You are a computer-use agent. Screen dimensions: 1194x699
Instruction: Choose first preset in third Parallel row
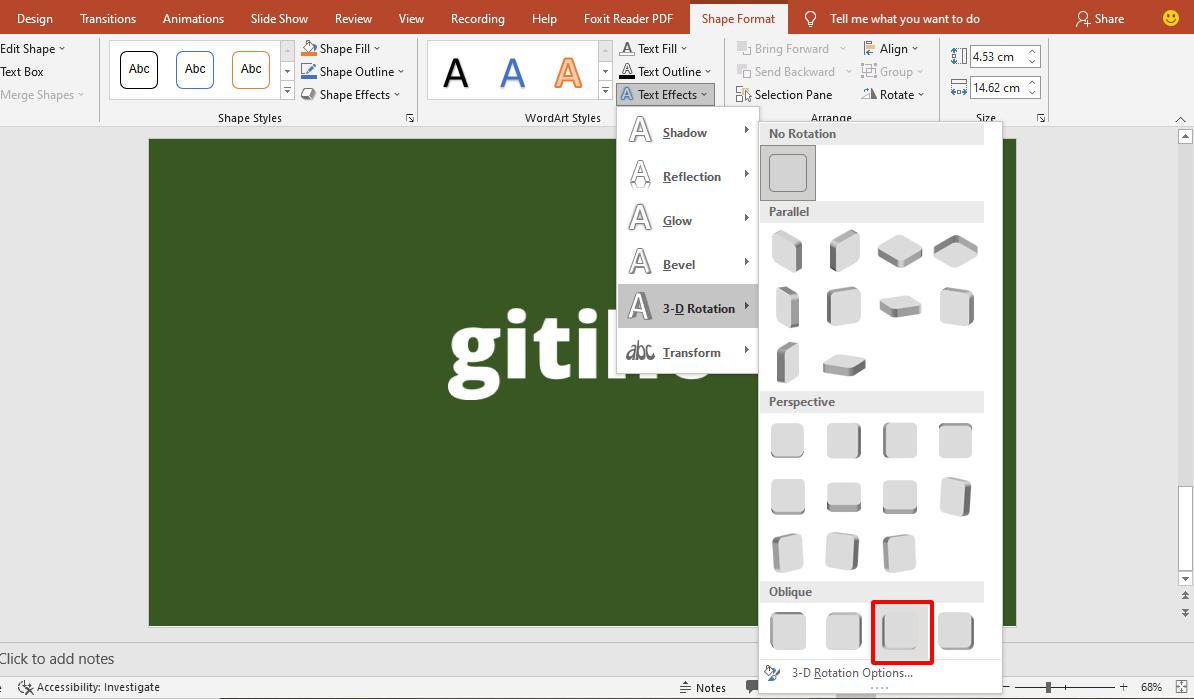(x=787, y=363)
